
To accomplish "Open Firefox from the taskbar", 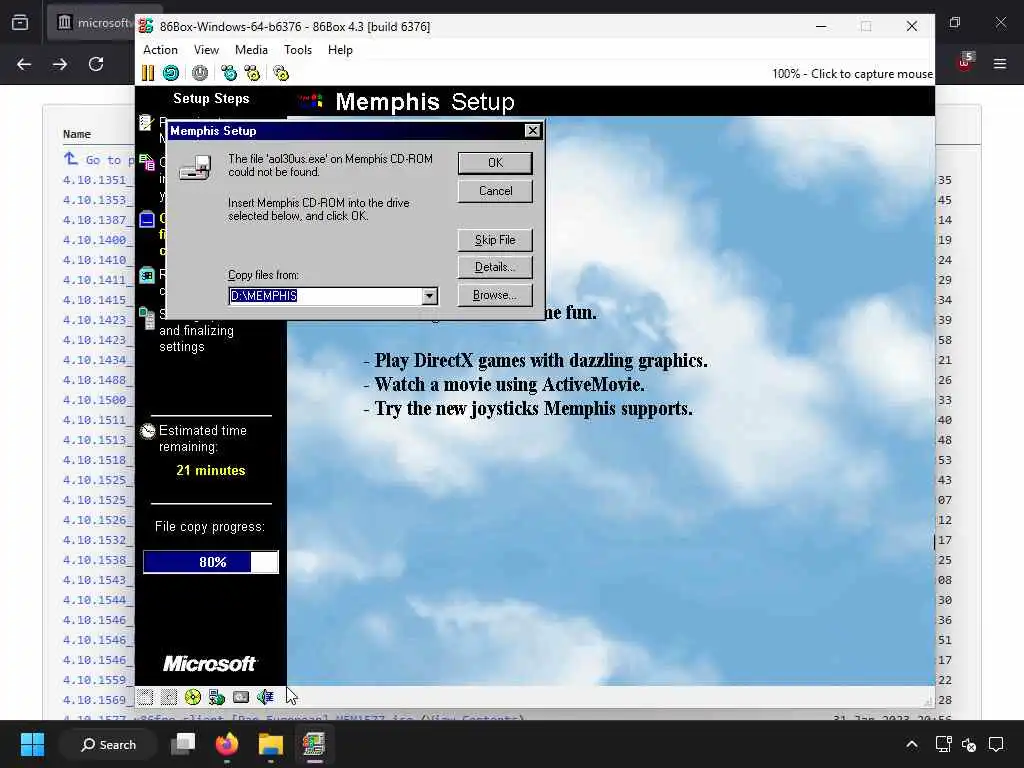I will (227, 744).
